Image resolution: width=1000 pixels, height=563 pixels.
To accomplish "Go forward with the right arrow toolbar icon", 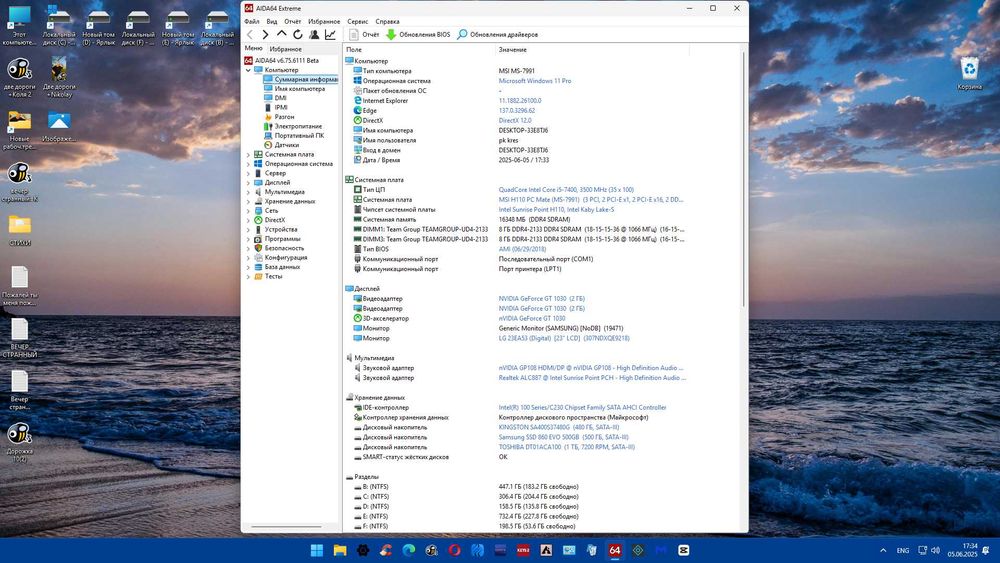I will pyautogui.click(x=265, y=34).
